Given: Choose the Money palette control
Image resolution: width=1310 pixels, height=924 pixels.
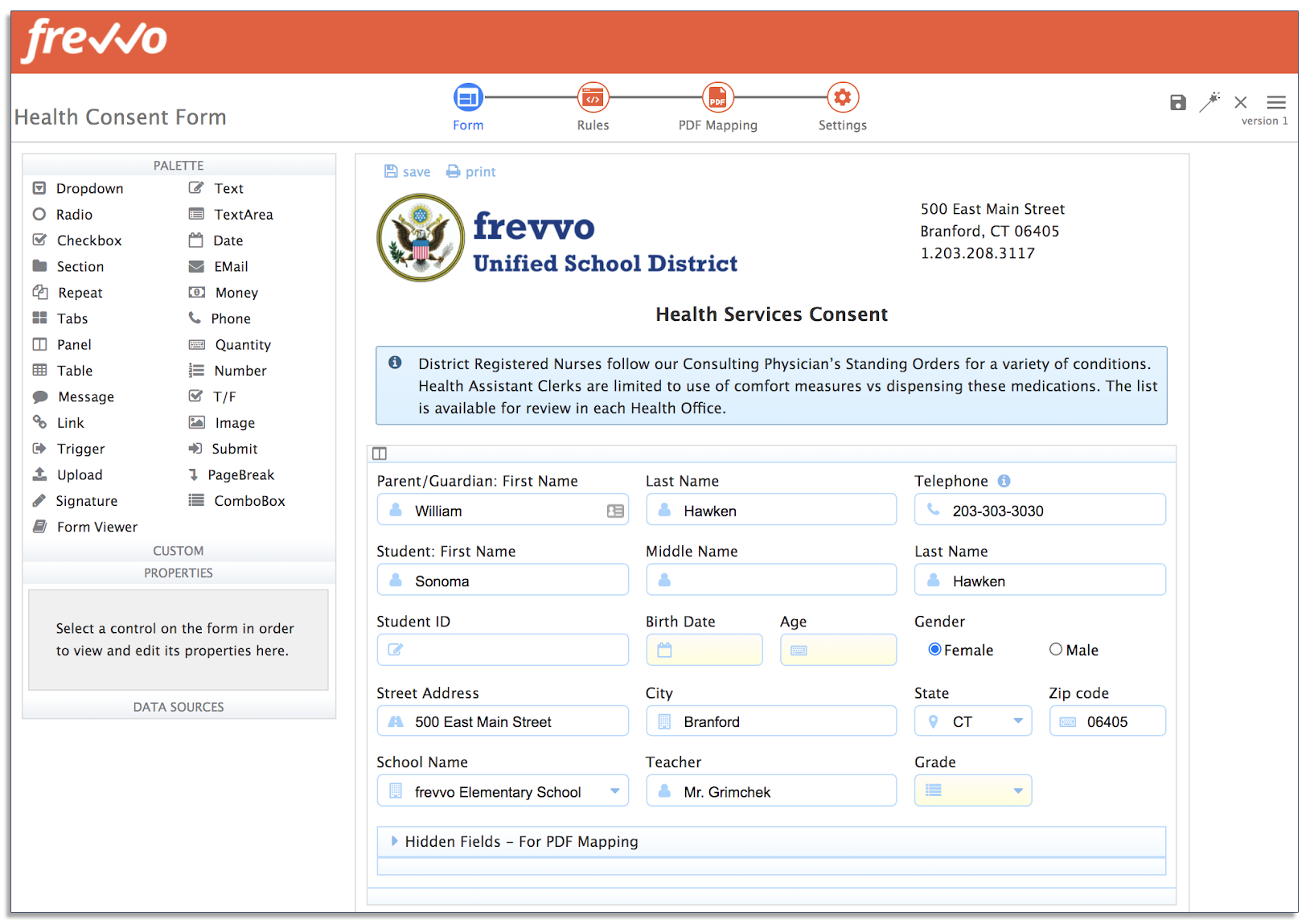Looking at the screenshot, I should 223,293.
